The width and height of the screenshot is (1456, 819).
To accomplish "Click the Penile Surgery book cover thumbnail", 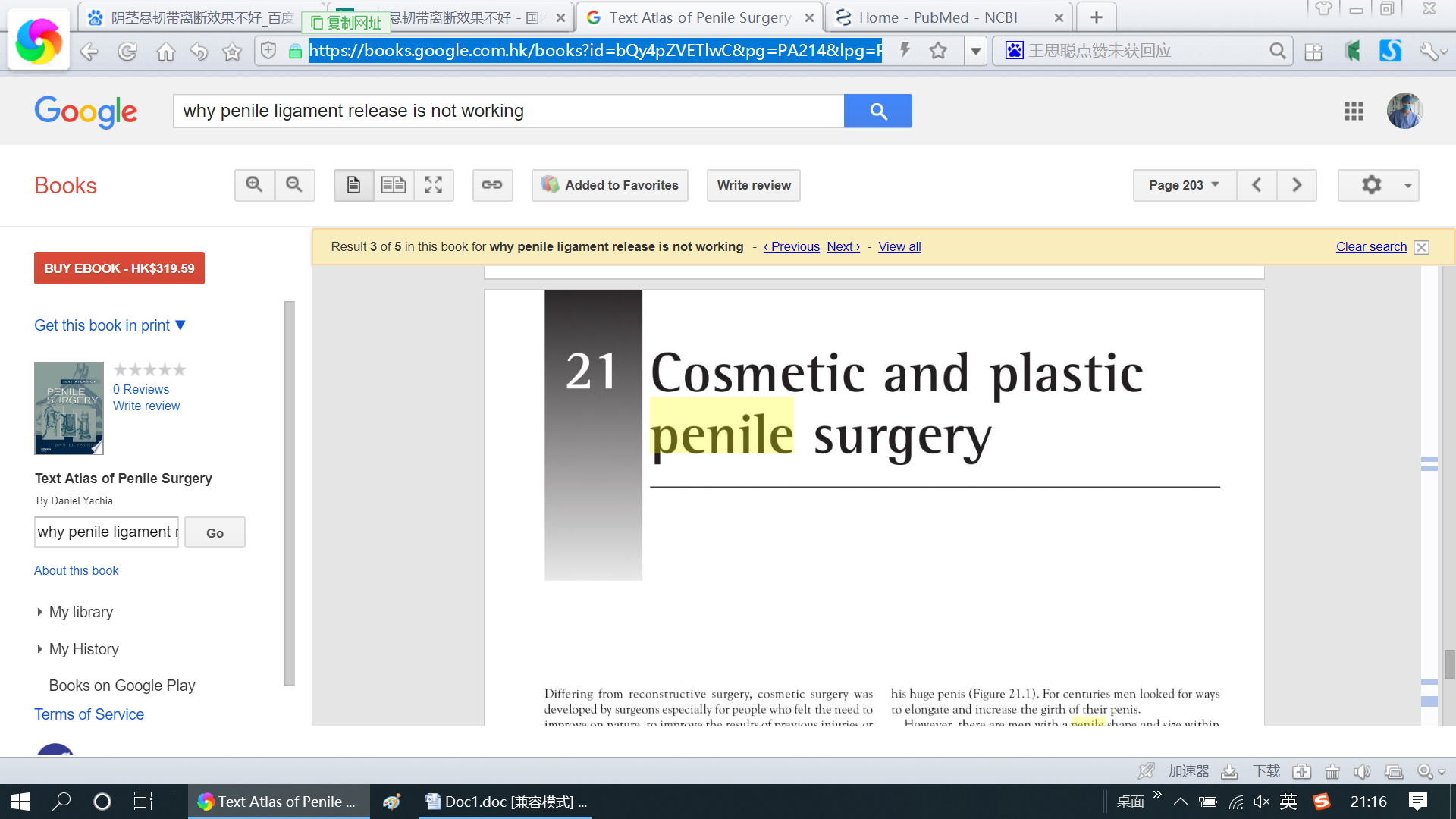I will [68, 408].
